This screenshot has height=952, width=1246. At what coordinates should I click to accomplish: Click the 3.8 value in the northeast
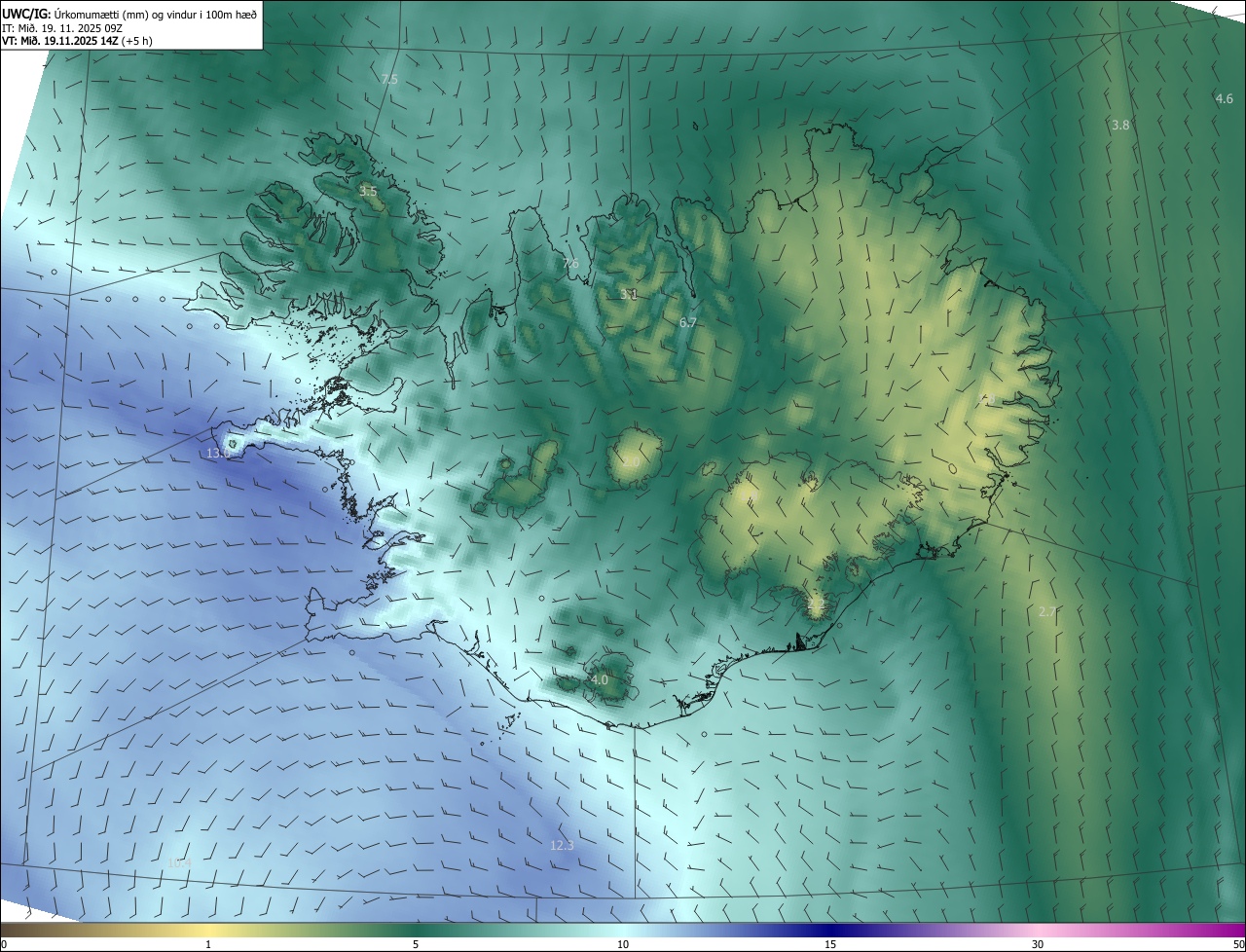[1120, 125]
